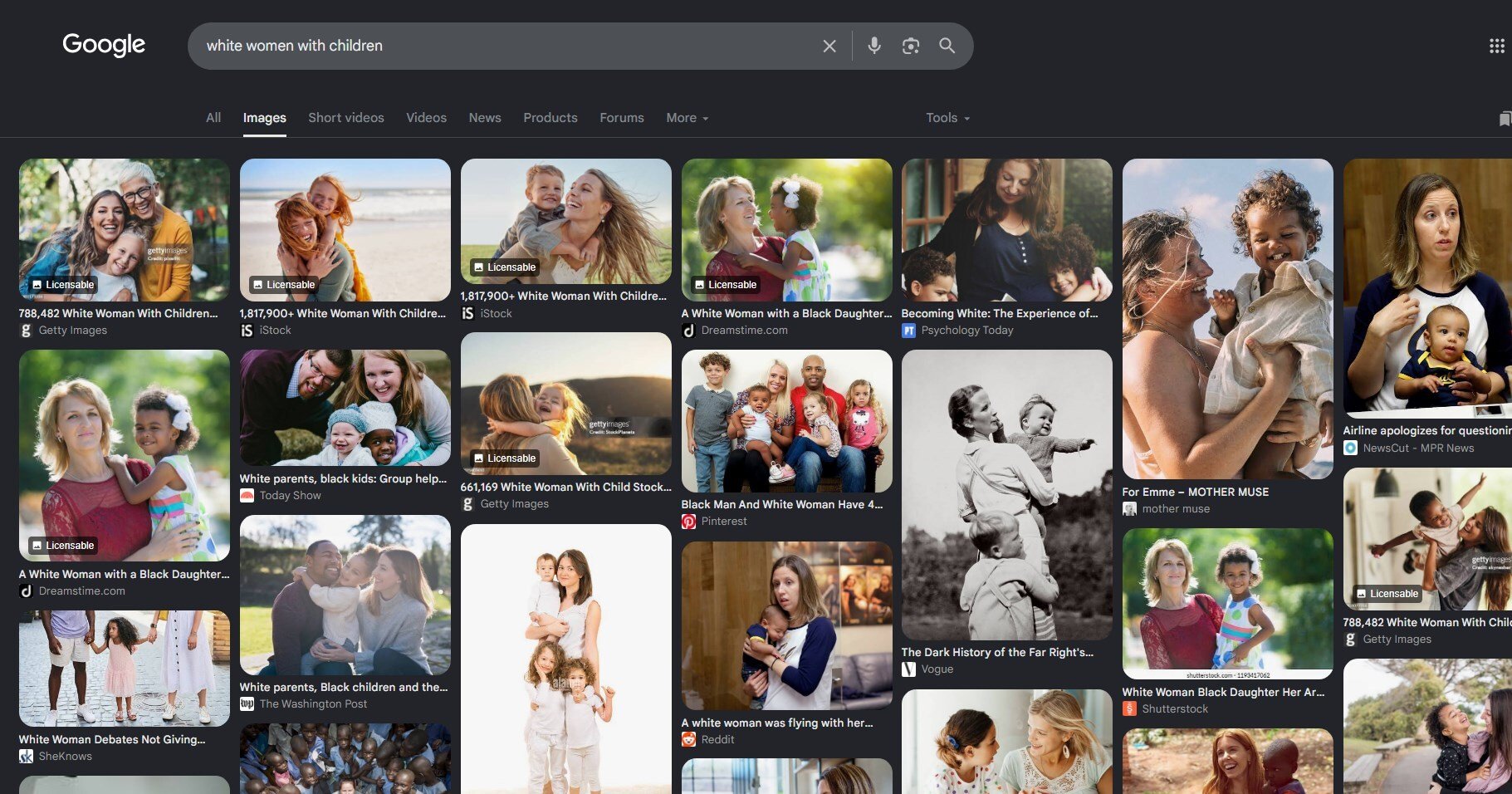The height and width of the screenshot is (794, 1512).
Task: Click the Getty Images favicon under first result
Action: [x=26, y=331]
